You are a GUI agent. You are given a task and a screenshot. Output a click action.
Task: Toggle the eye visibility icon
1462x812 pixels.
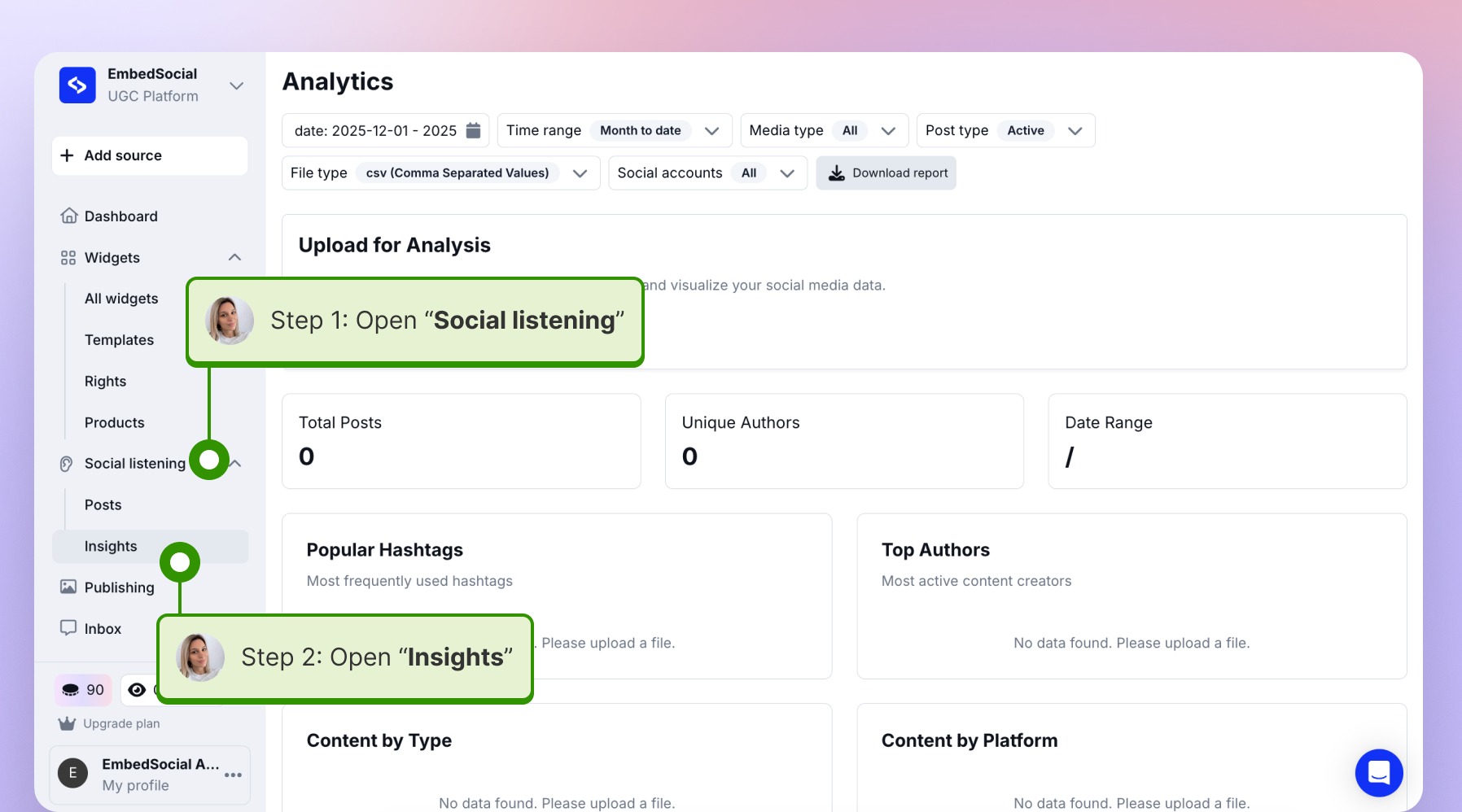tap(137, 690)
